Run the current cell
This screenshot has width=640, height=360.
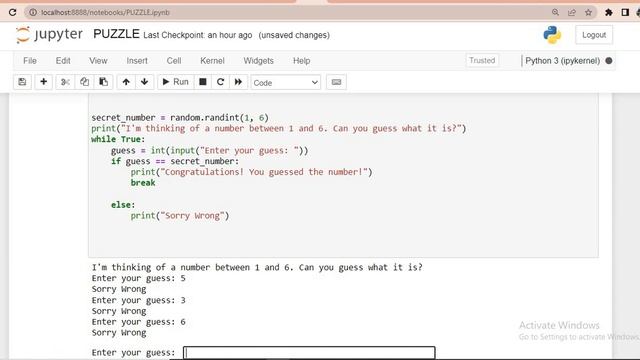(x=176, y=82)
